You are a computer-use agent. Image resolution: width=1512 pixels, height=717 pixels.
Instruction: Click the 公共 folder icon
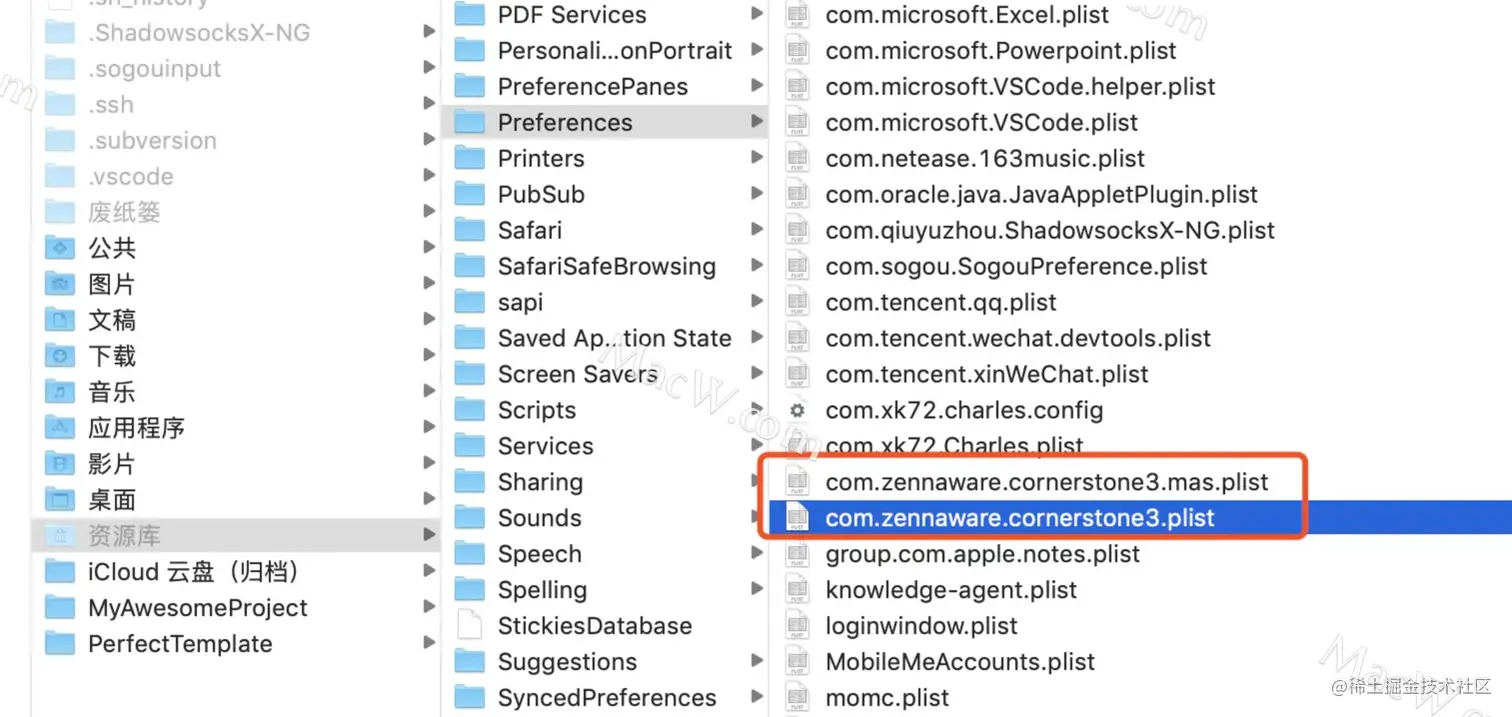click(x=61, y=249)
